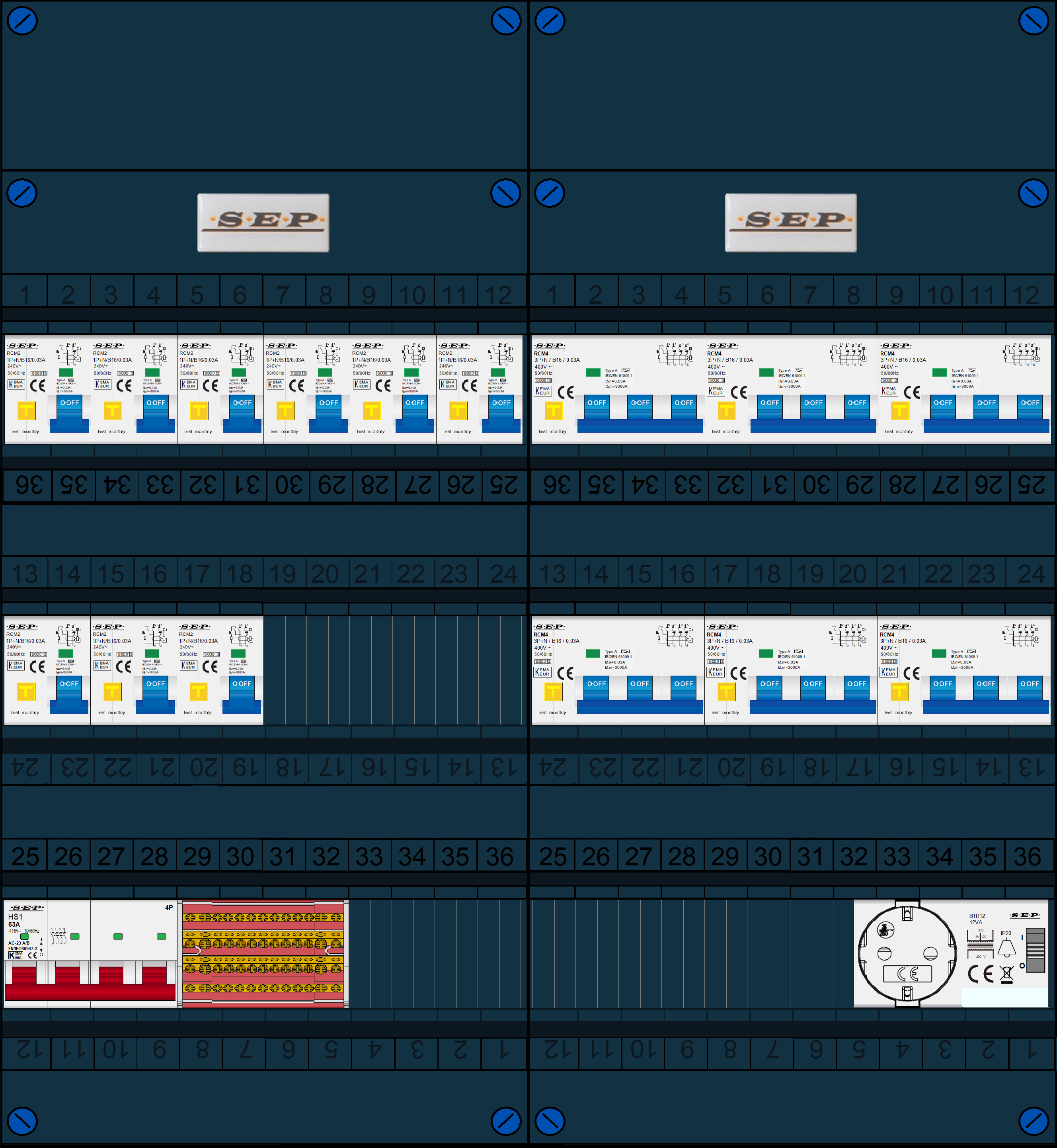Click the CE mark inside the socket outlet

(x=908, y=974)
